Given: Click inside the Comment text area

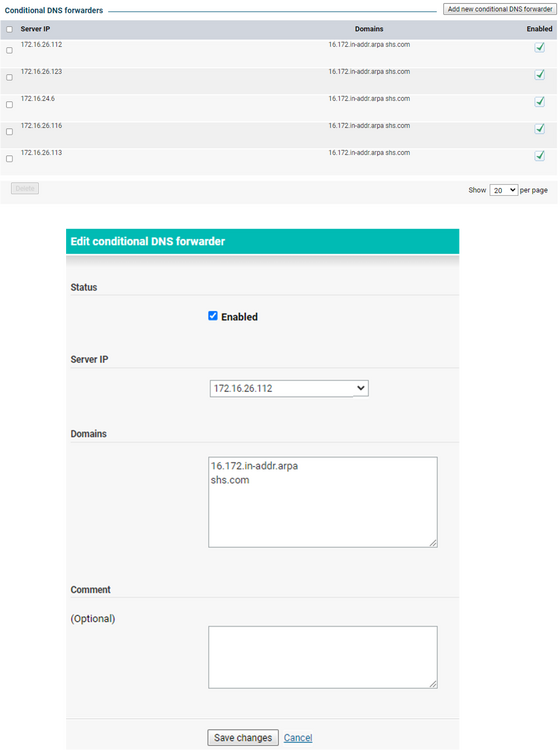Looking at the screenshot, I should (323, 657).
